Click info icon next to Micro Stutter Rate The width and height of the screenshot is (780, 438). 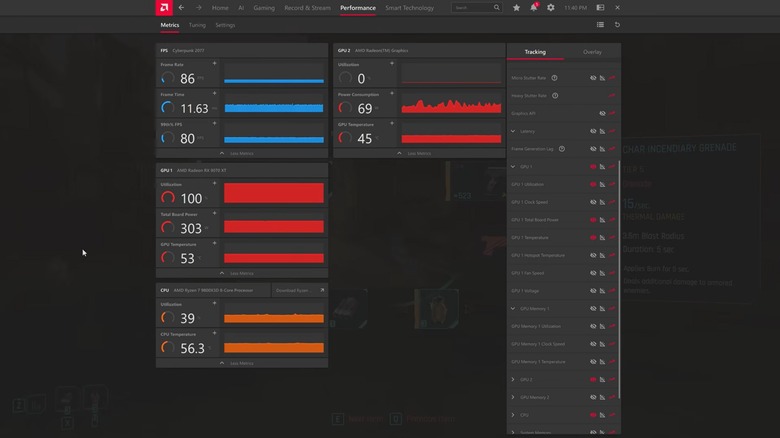(x=554, y=78)
